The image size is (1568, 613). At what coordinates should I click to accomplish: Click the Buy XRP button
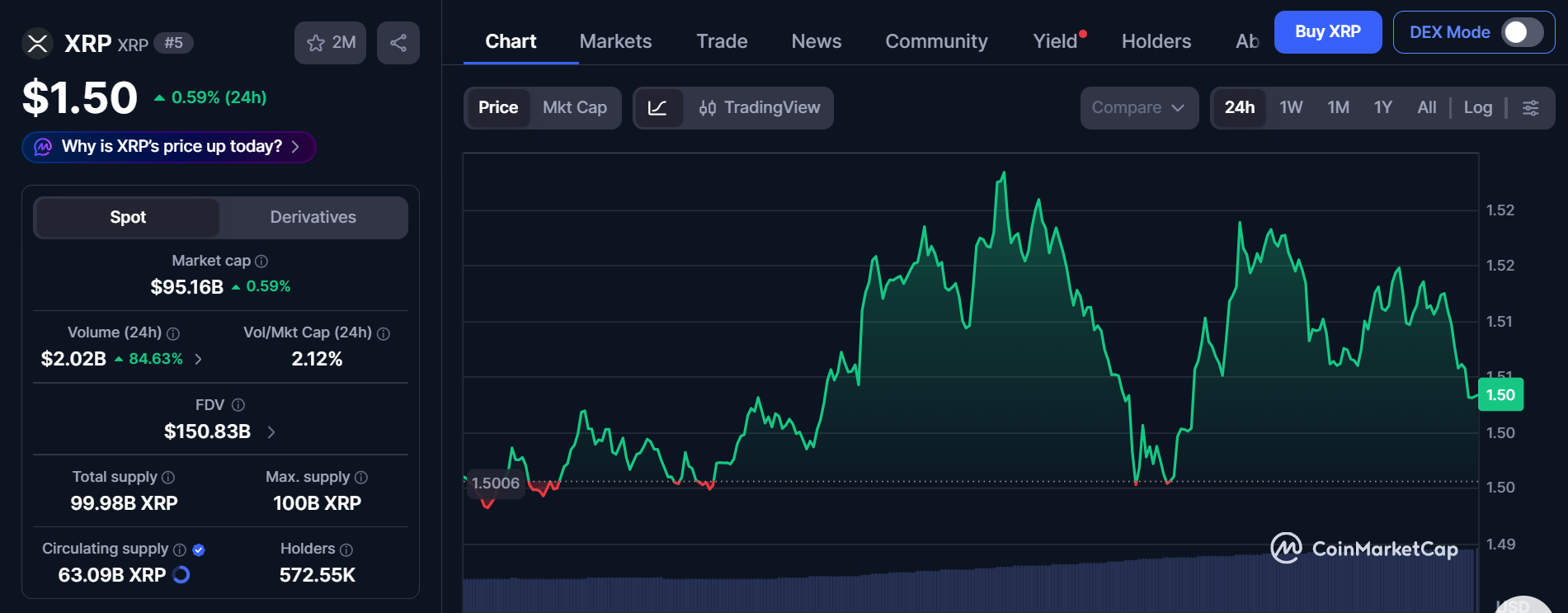point(1328,32)
